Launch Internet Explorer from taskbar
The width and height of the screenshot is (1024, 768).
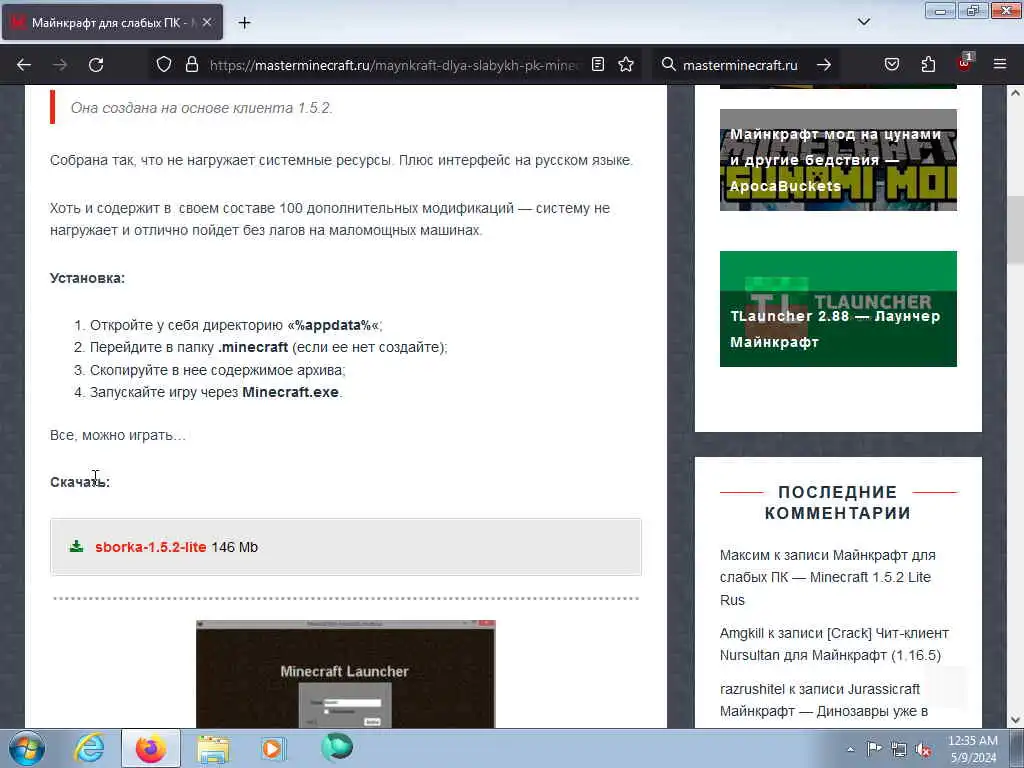tap(89, 748)
